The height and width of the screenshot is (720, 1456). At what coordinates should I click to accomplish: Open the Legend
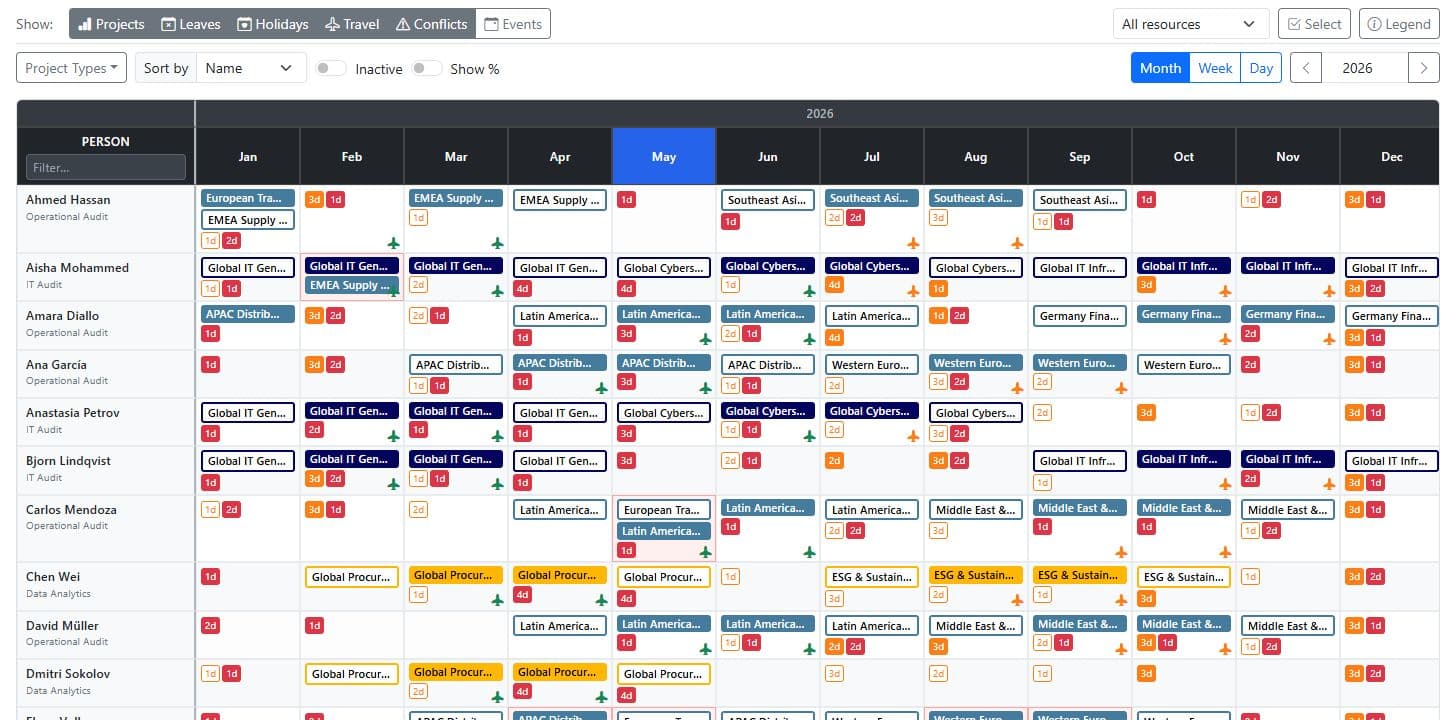(x=1399, y=24)
